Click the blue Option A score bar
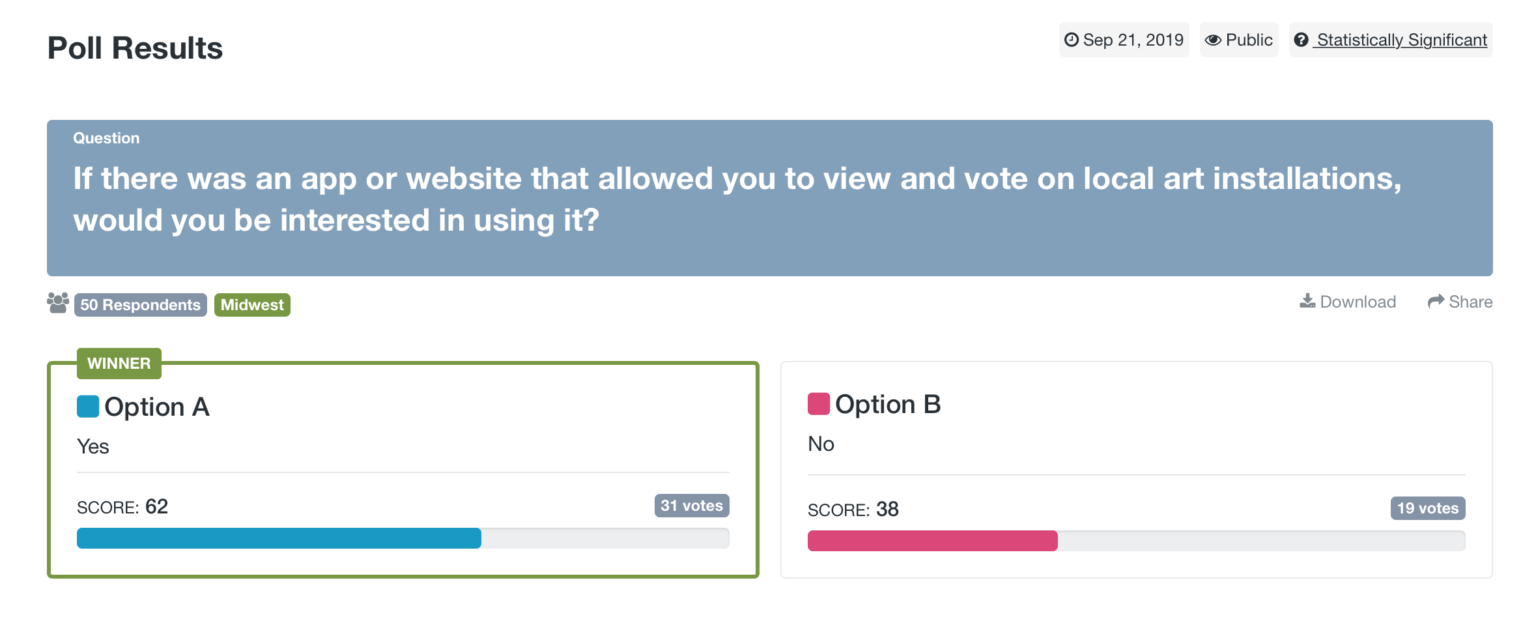The width and height of the screenshot is (1536, 619). point(279,538)
